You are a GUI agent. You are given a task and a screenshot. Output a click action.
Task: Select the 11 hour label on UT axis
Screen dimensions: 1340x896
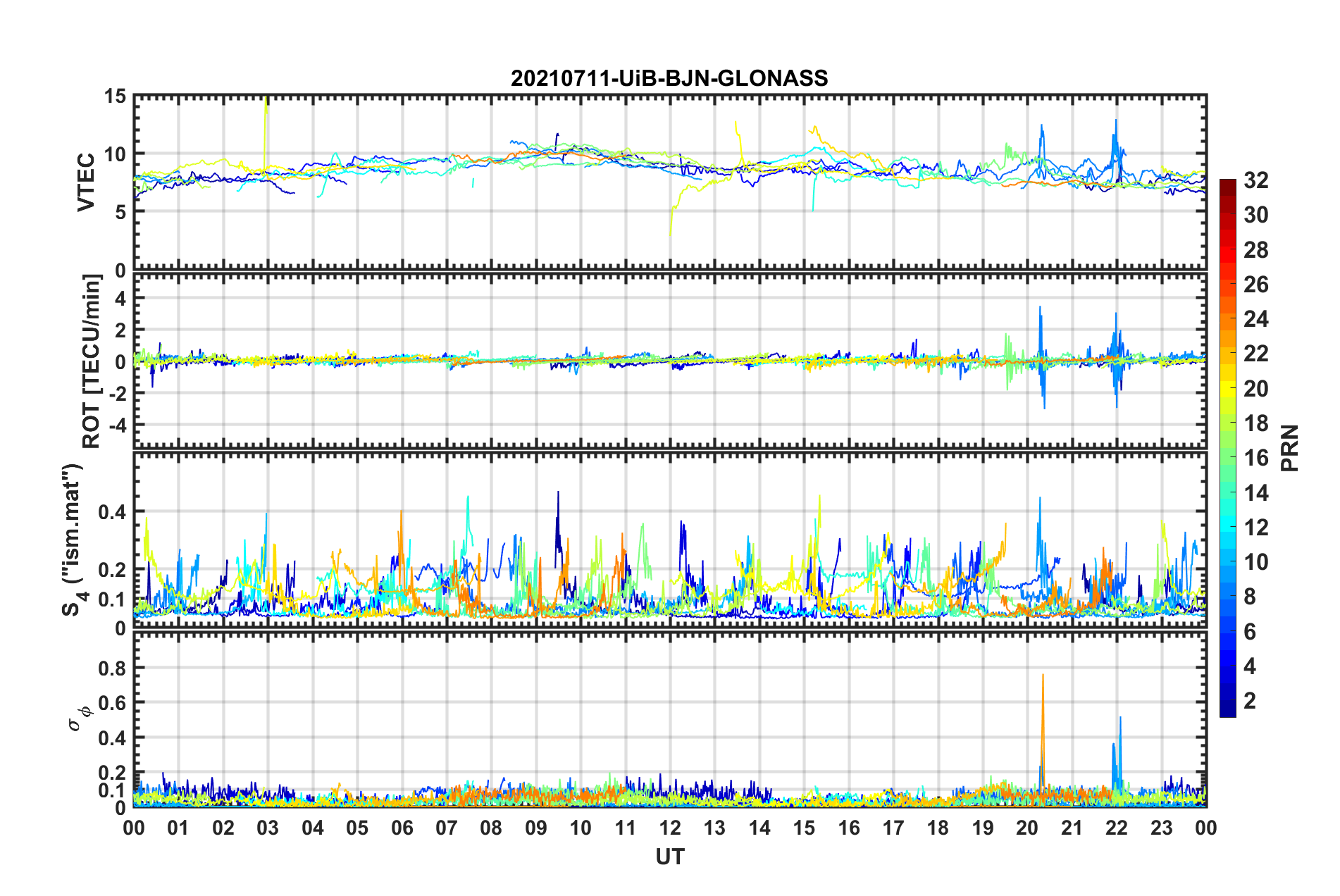(626, 828)
